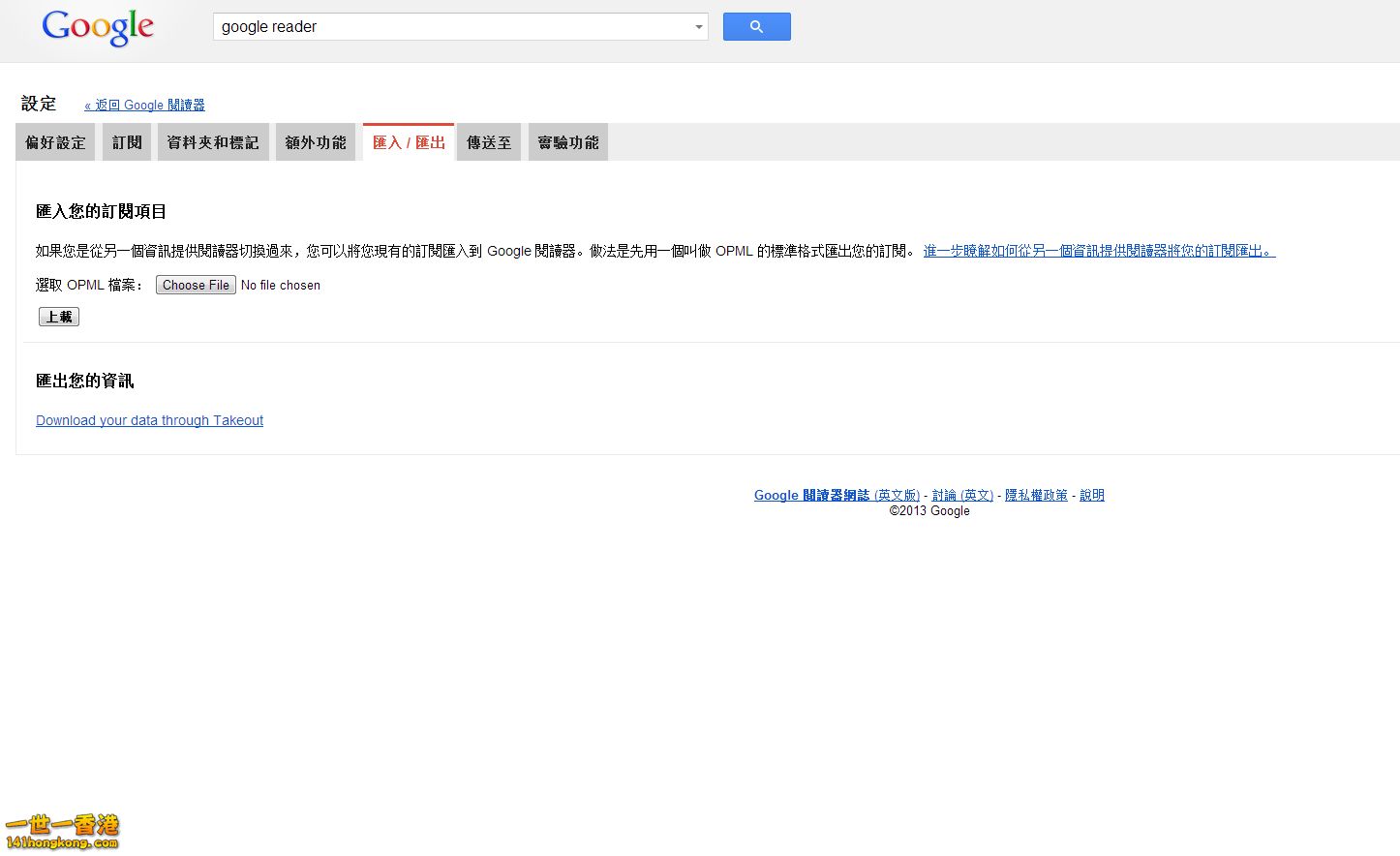Image resolution: width=1400 pixels, height=856 pixels.
Task: Click the 上載 upload button
Action: coord(59,317)
